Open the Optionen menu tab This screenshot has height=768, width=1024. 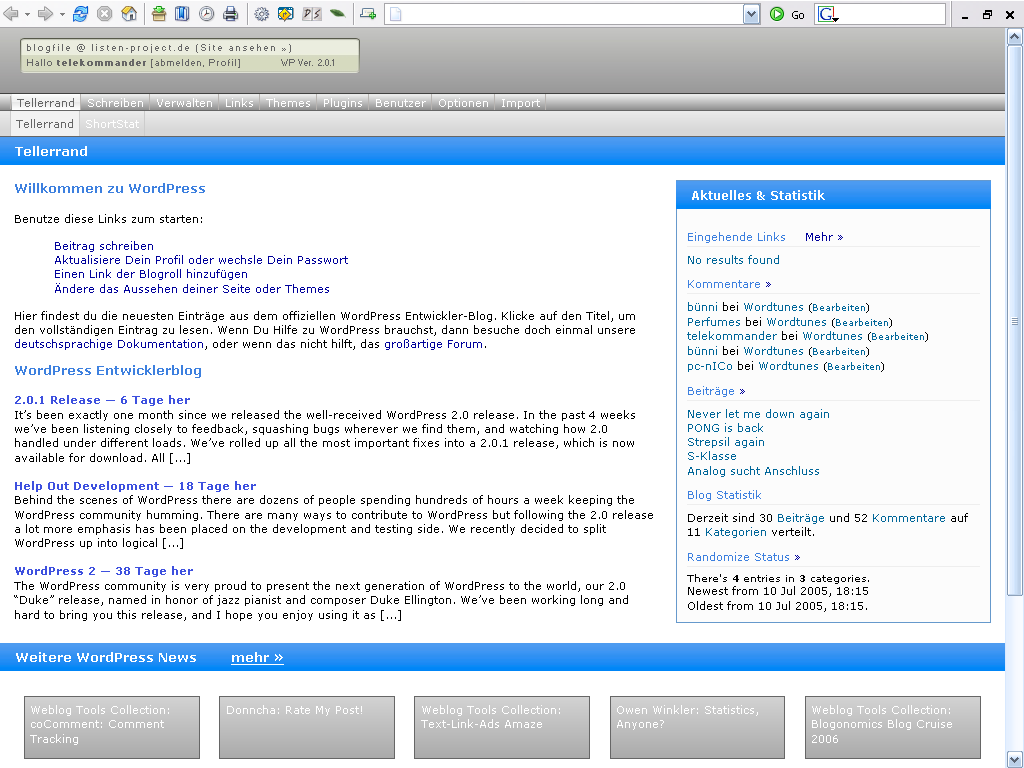click(463, 103)
